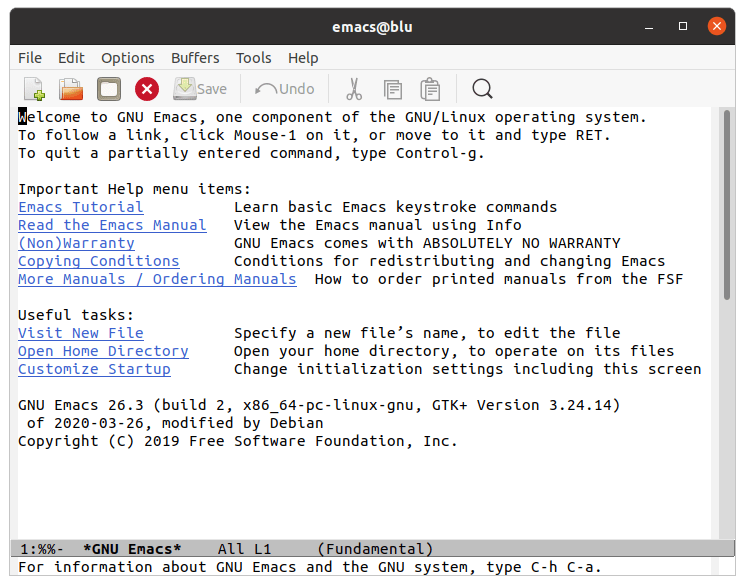Click the Search magnifier icon
745x585 pixels.
tap(482, 89)
